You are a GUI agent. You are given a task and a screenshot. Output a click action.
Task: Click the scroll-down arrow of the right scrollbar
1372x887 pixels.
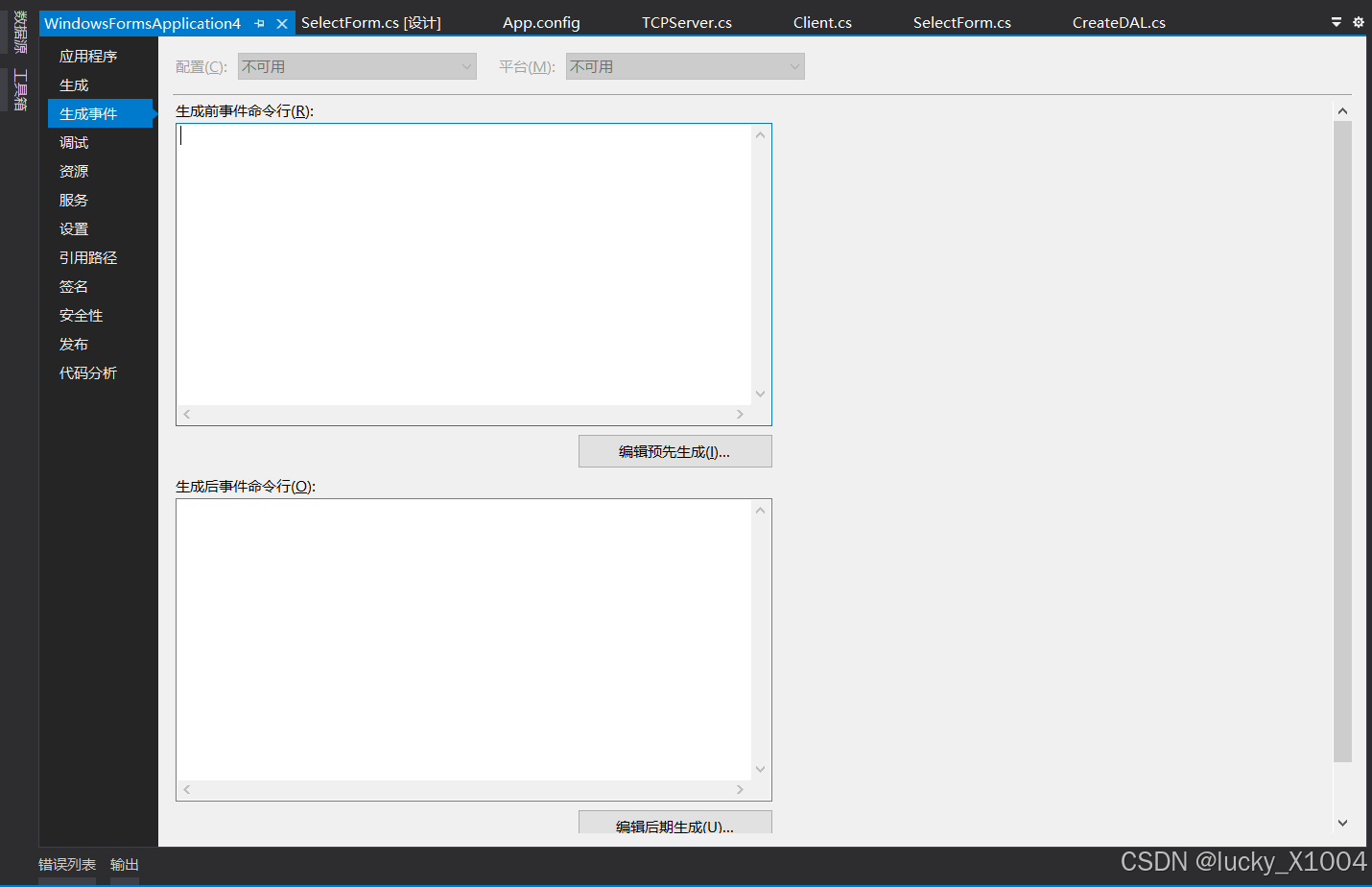pyautogui.click(x=1343, y=823)
